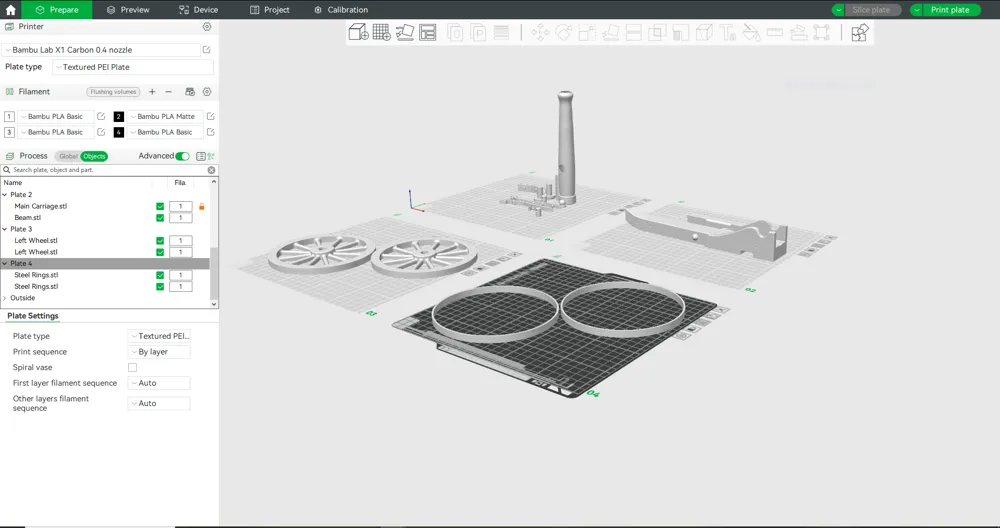This screenshot has width=1000, height=528.
Task: Open the Print sequence By layer dropdown
Action: click(x=159, y=352)
